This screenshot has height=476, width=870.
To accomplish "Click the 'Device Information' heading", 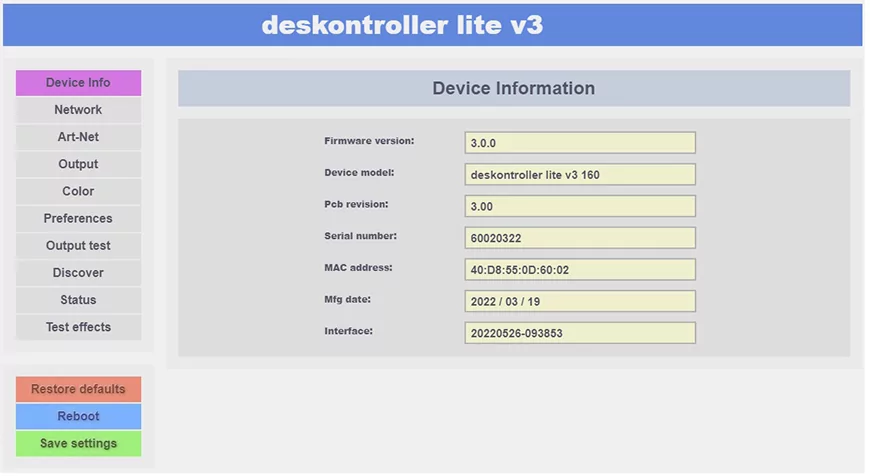I will (514, 88).
